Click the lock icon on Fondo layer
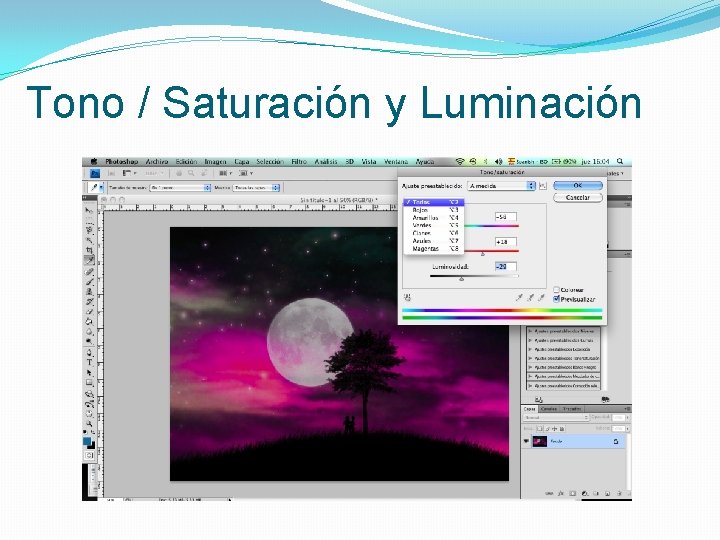720x540 pixels. tap(616, 442)
